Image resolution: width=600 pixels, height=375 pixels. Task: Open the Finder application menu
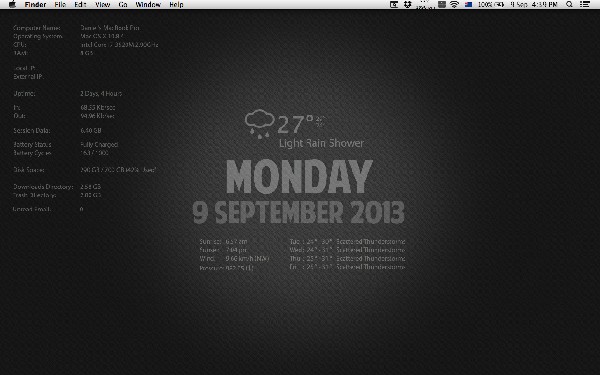[35, 5]
